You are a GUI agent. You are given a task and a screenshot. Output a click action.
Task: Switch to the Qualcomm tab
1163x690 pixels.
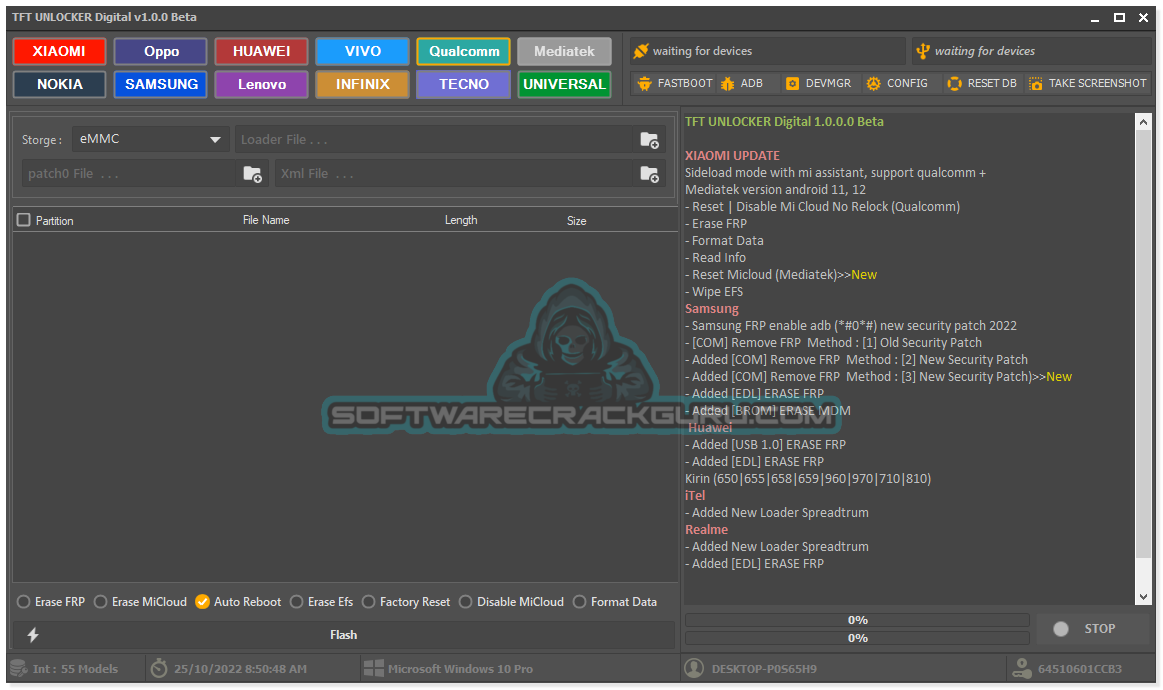point(464,51)
